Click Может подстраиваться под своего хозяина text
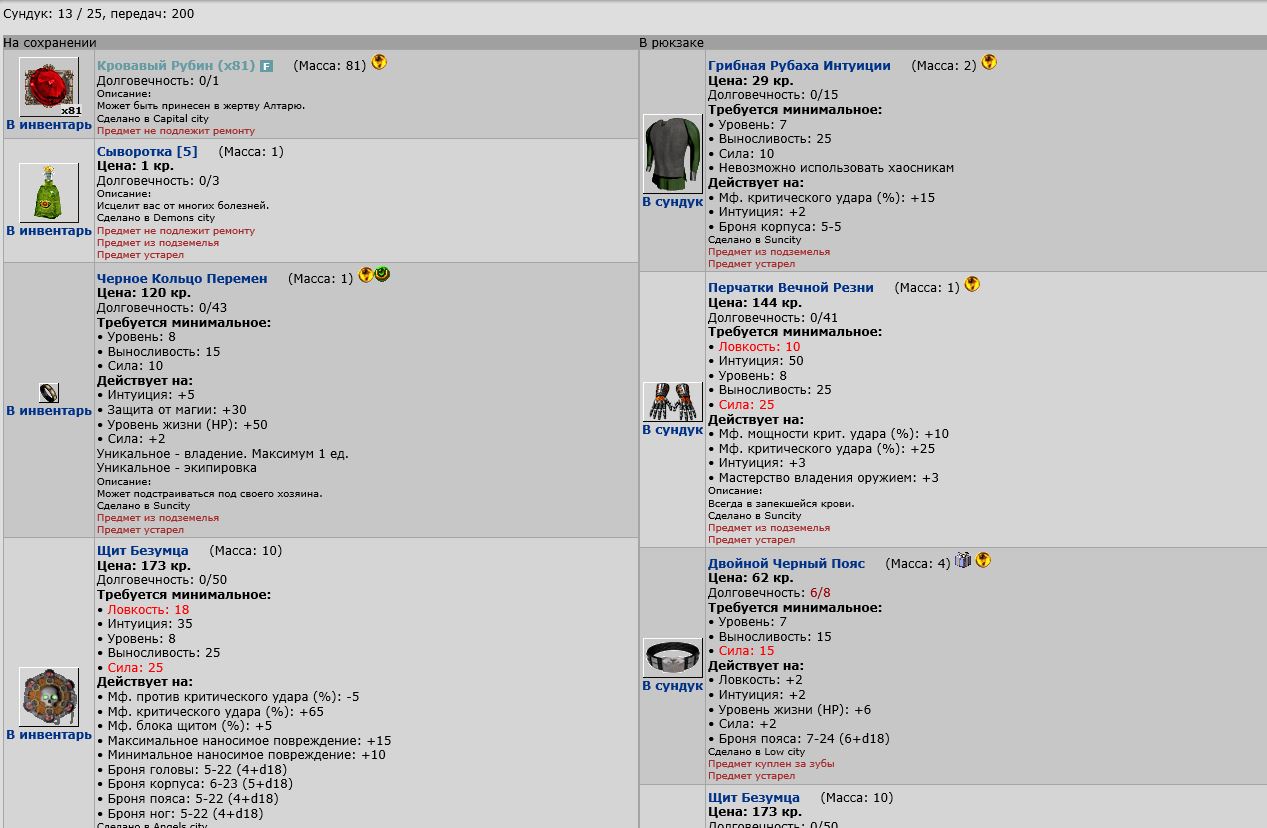The image size is (1267, 828). pyautogui.click(x=209, y=494)
